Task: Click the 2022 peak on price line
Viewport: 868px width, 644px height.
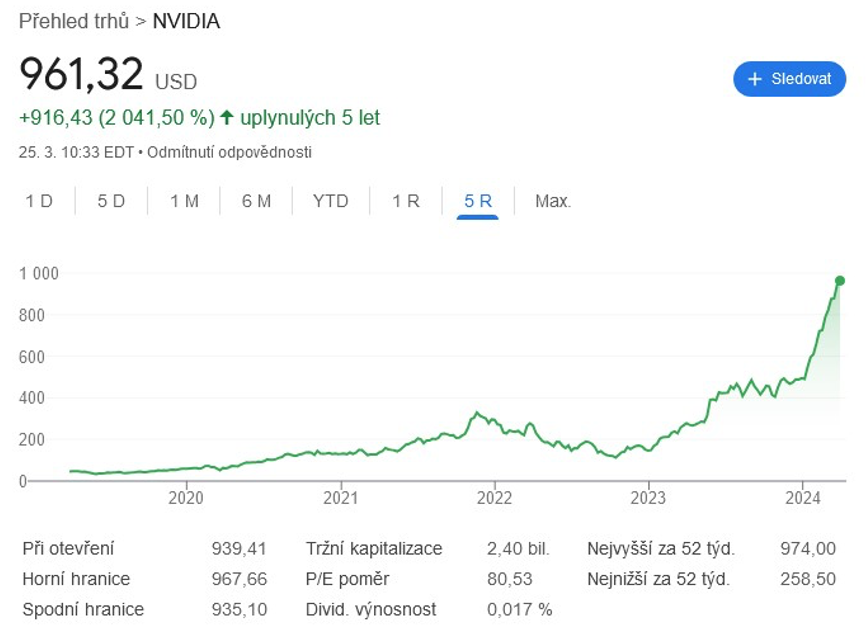Action: tap(478, 413)
